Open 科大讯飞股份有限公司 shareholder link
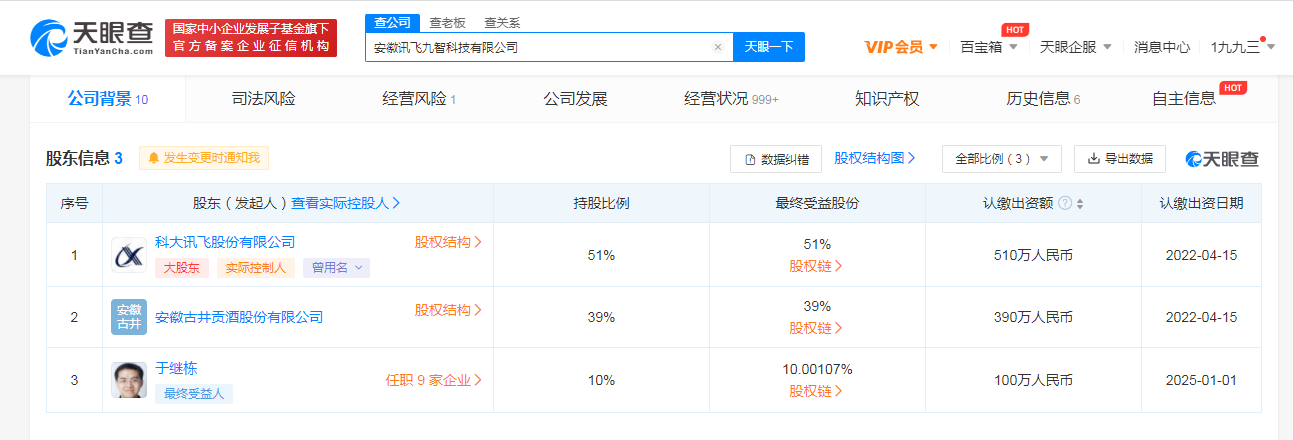The width and height of the screenshot is (1293, 440). 225,242
